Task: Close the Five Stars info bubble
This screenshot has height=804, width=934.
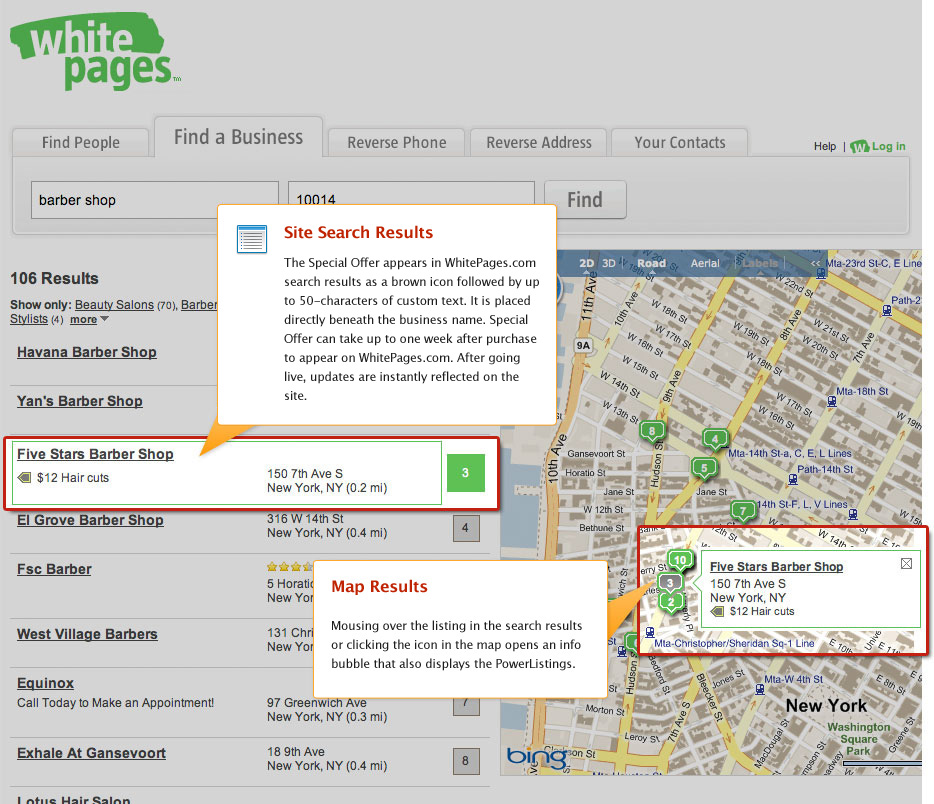Action: 906,563
